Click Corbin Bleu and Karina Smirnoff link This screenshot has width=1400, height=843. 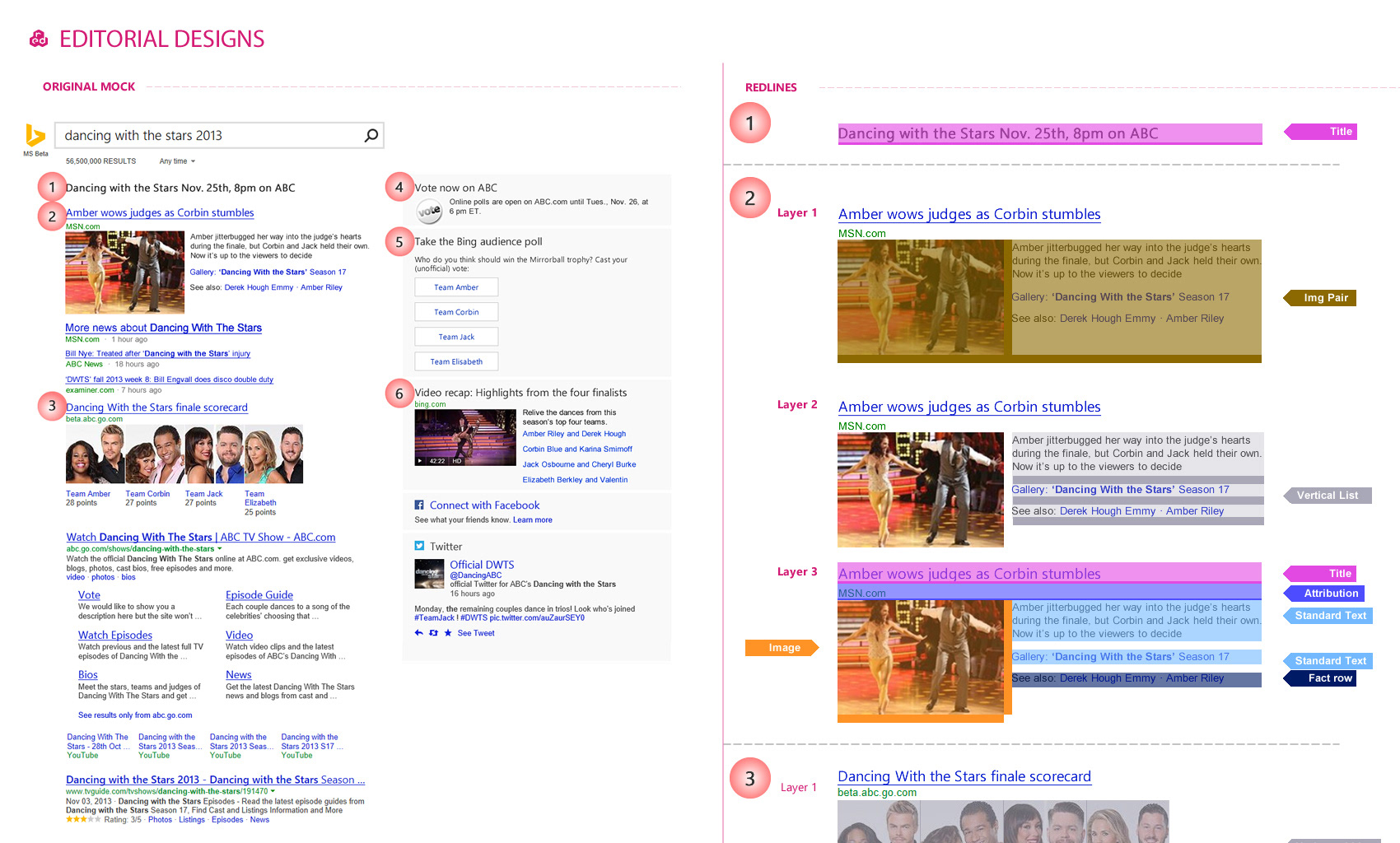coord(577,449)
